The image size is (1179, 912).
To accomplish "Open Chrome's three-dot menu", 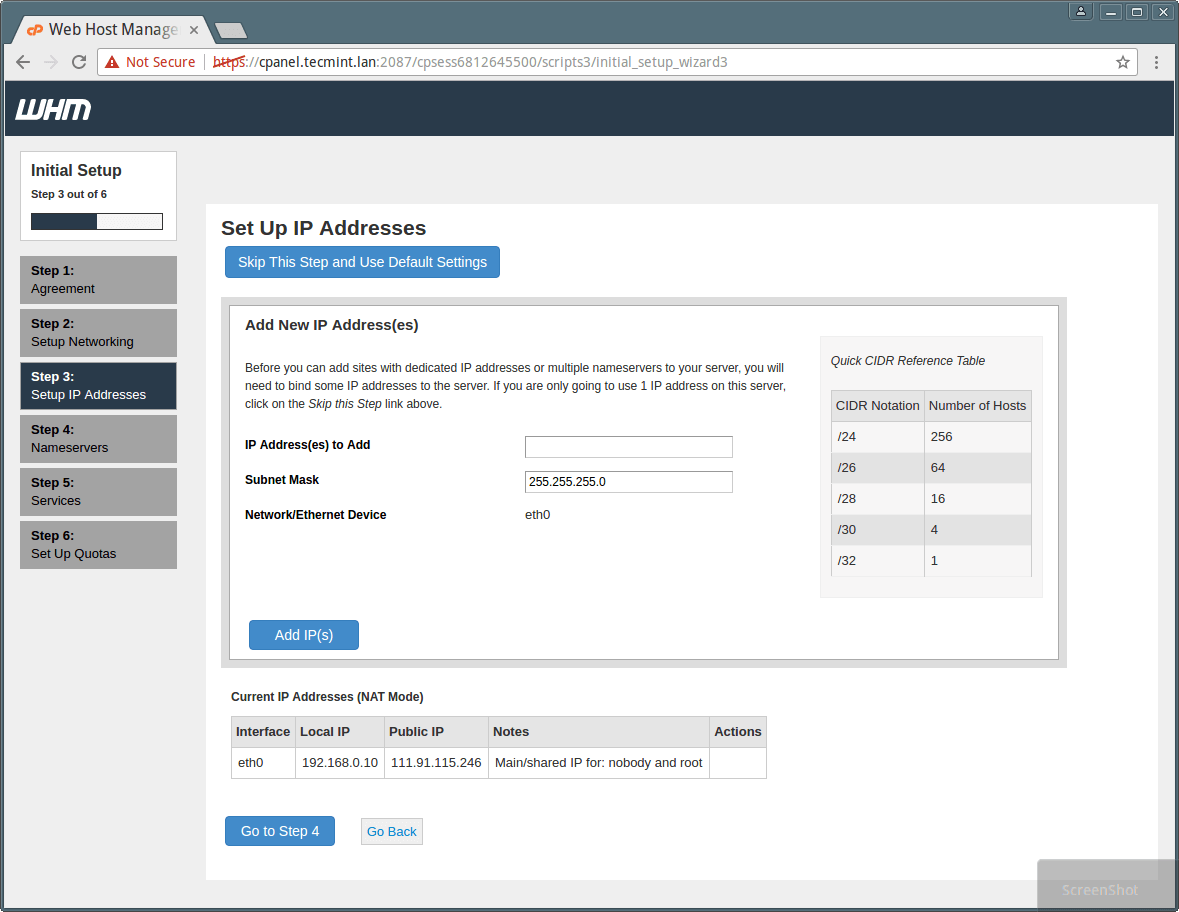I will point(1156,62).
